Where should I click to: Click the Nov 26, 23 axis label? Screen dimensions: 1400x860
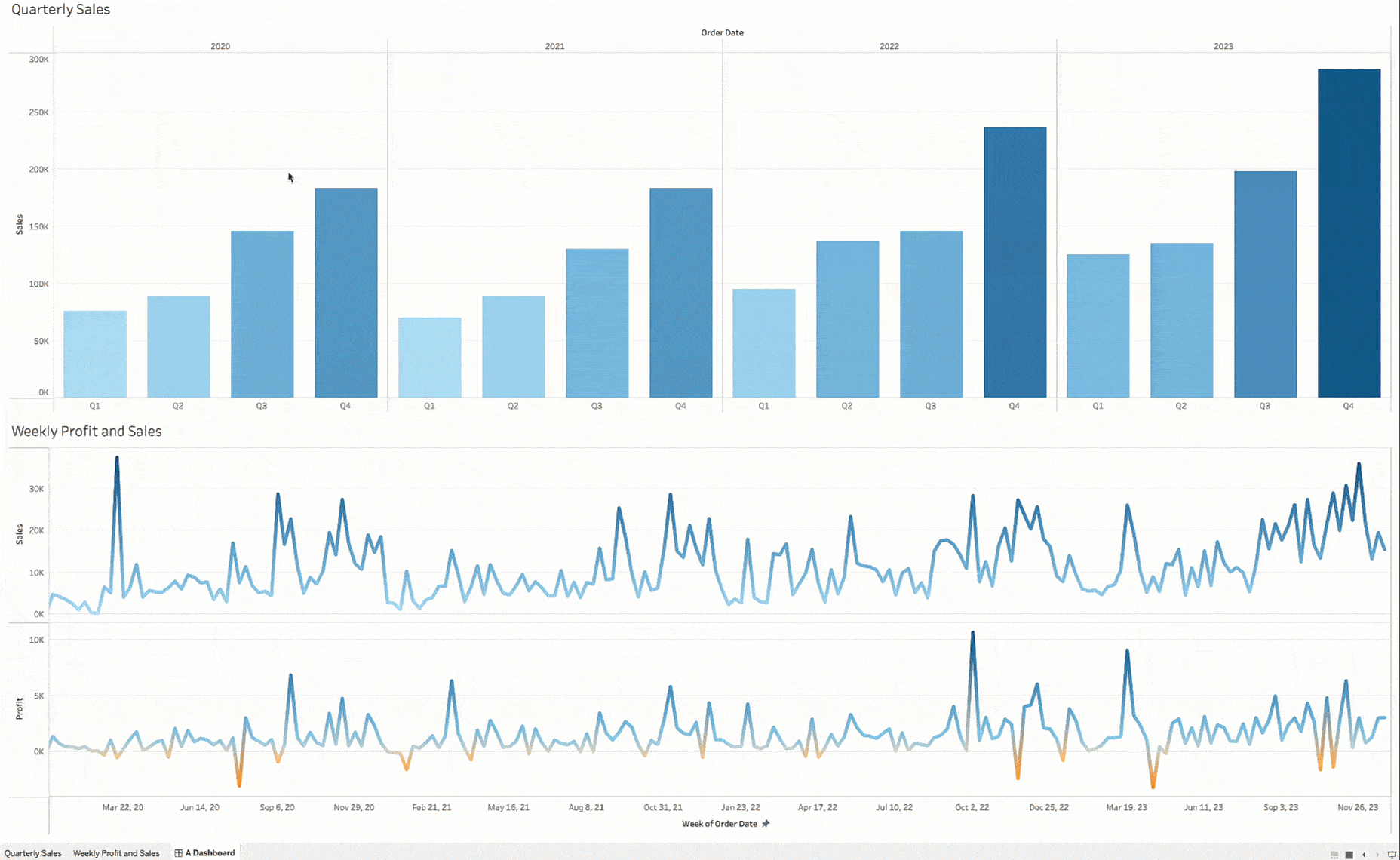coord(1359,806)
